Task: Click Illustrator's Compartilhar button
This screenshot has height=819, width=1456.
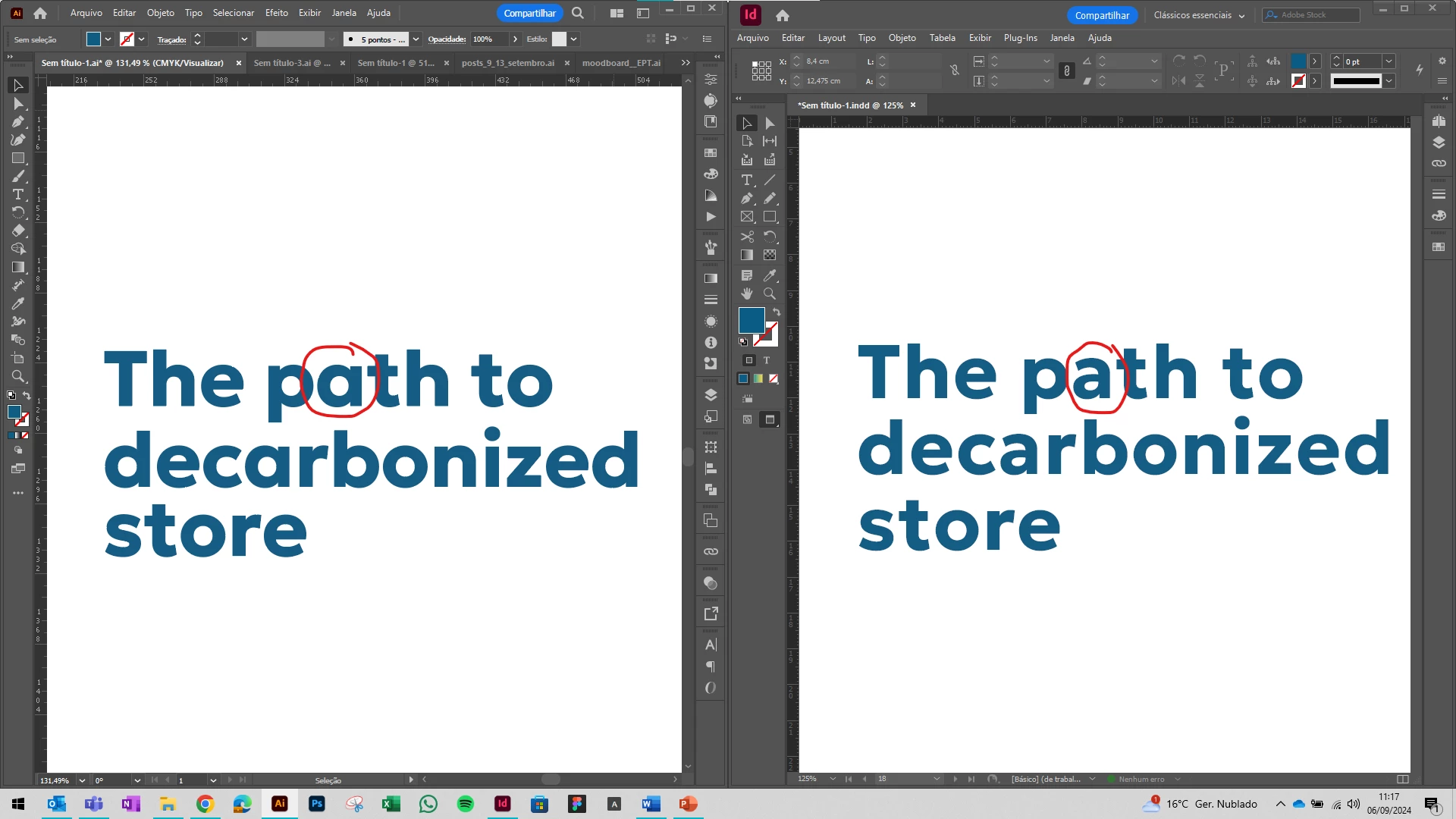Action: click(x=529, y=13)
